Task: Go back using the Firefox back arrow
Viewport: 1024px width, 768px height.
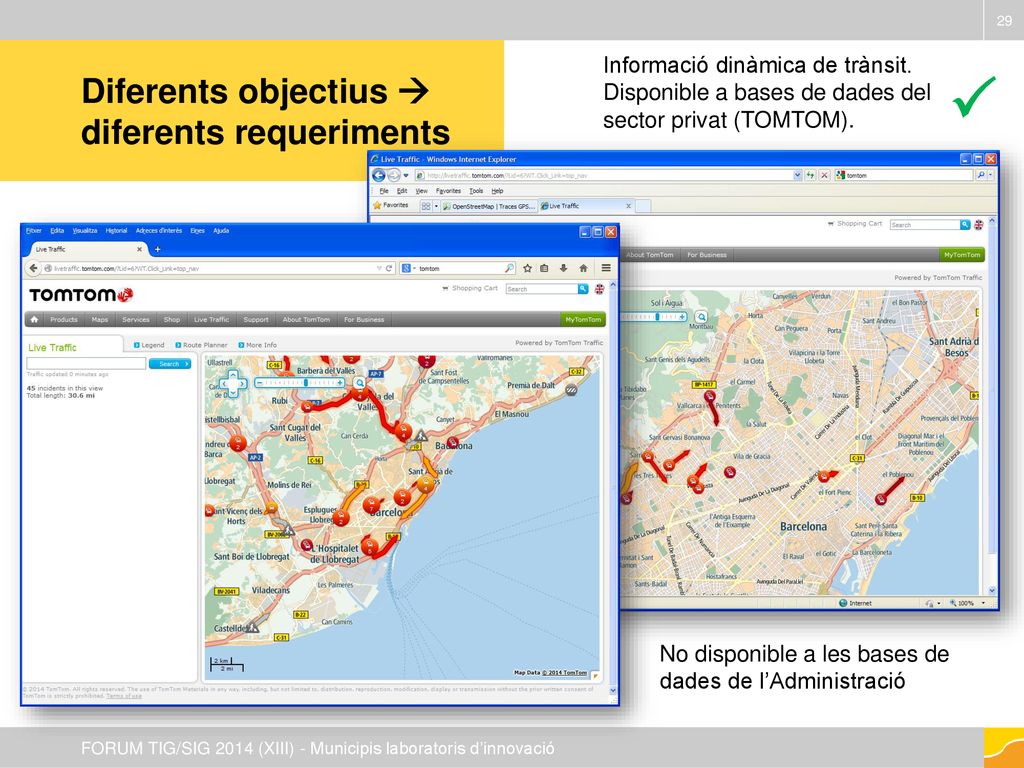Action: 33,268
